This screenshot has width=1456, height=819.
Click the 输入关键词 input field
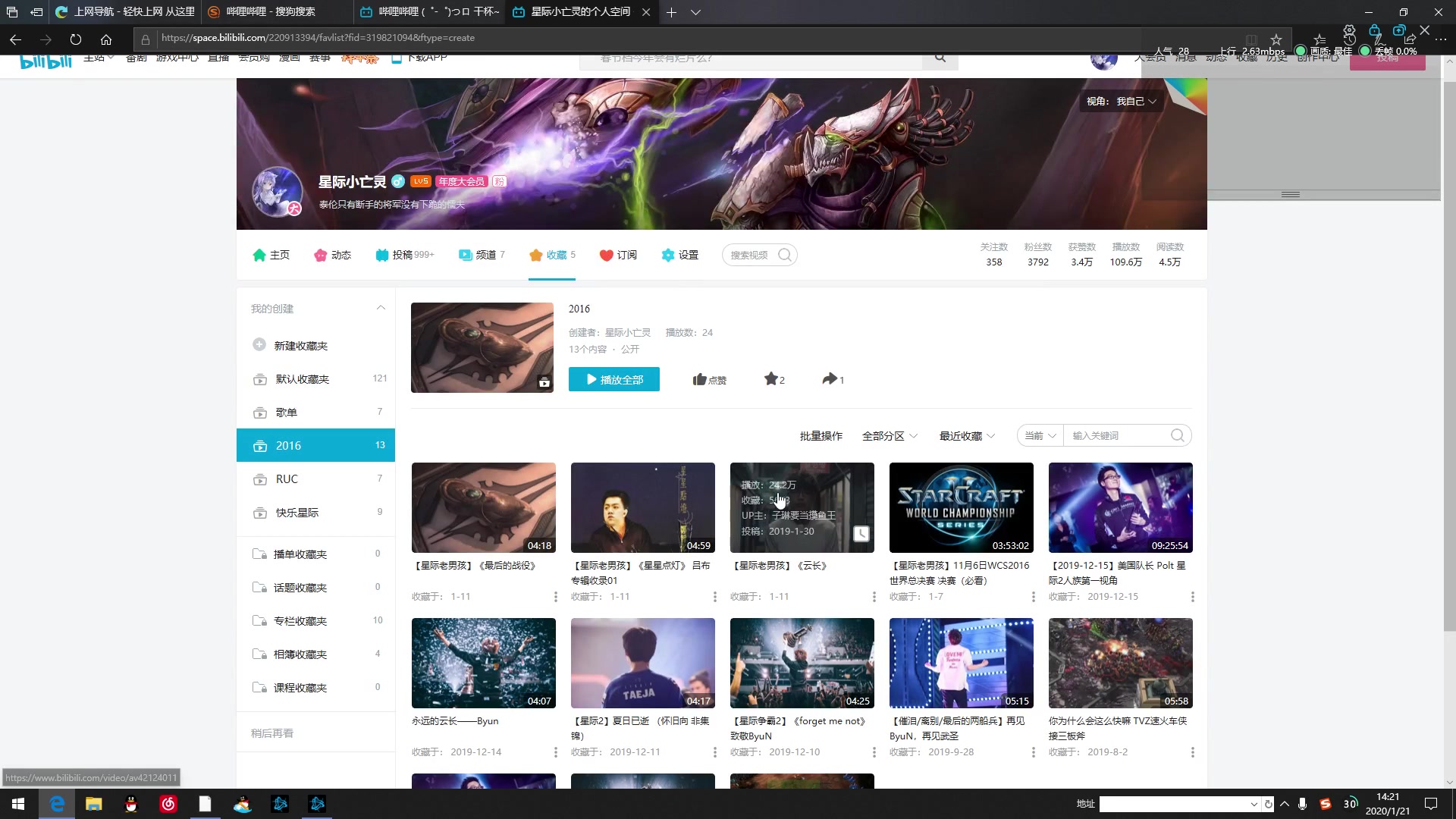coord(1116,435)
